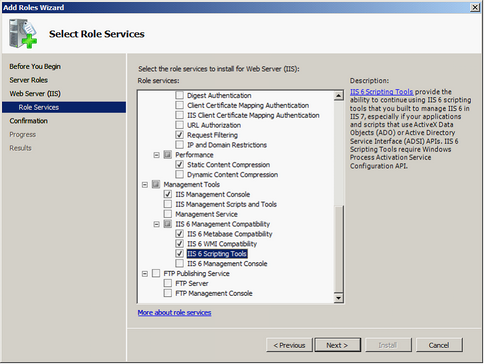Jump to the Confirmation step
484x364 pixels.
pos(29,121)
